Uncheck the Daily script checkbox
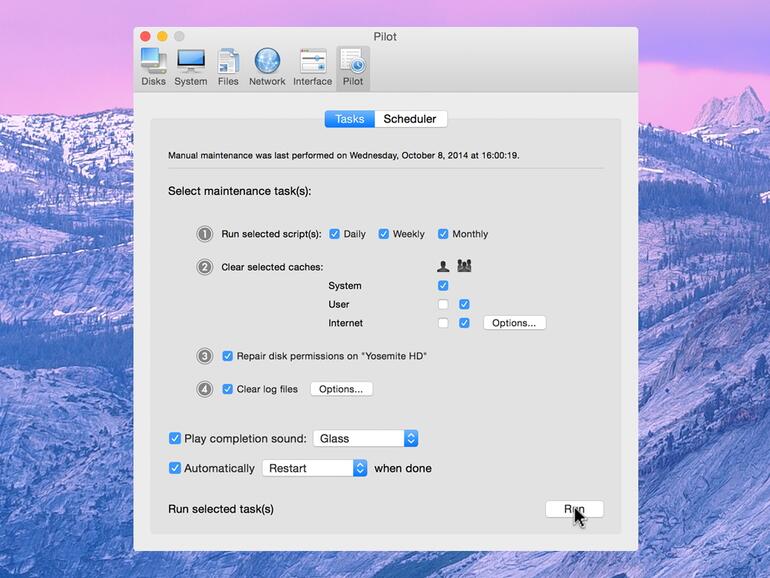The image size is (770, 578). click(334, 234)
